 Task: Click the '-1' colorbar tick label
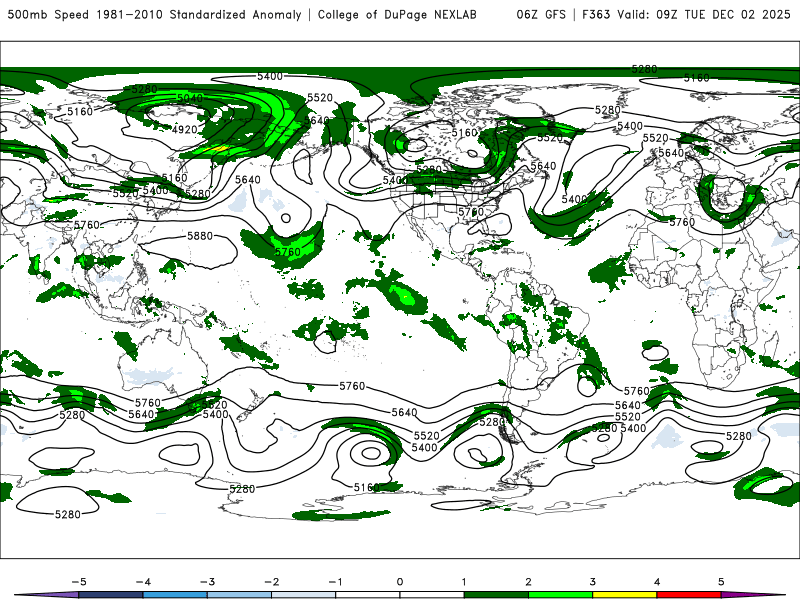335,582
